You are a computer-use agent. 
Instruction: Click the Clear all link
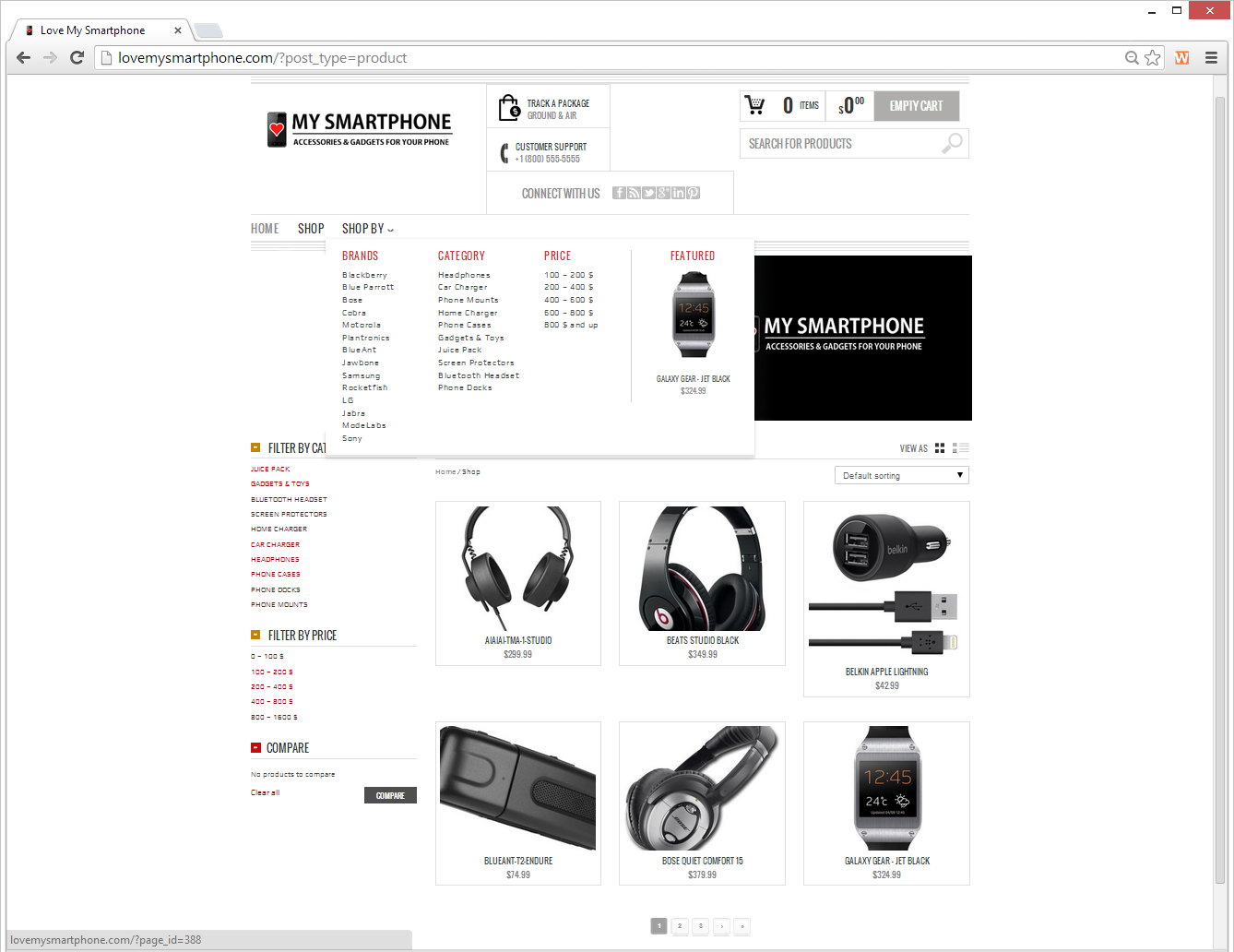pyautogui.click(x=265, y=792)
